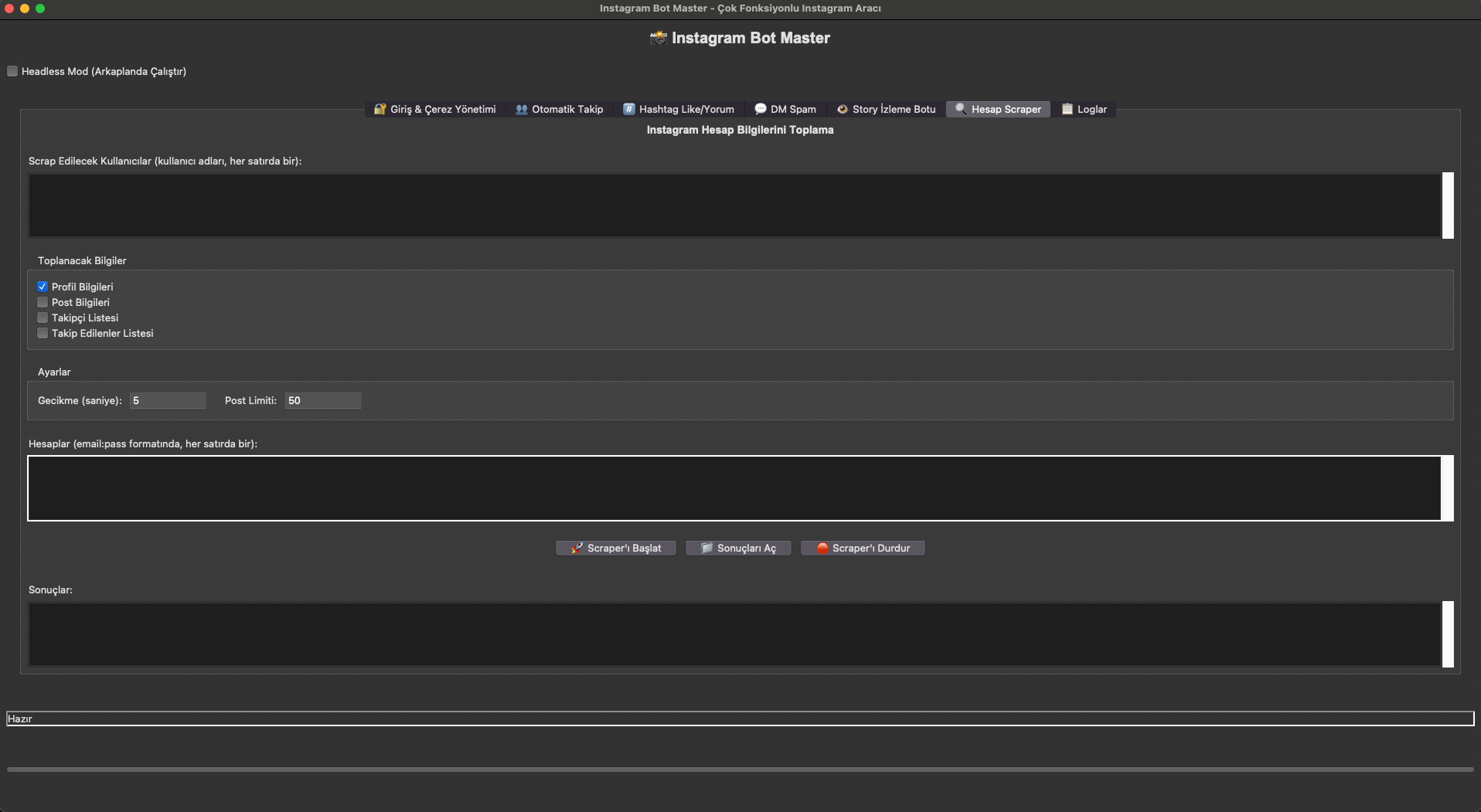Click the Toplanacak Bilgiler group label
The width and height of the screenshot is (1481, 812).
[x=82, y=260]
